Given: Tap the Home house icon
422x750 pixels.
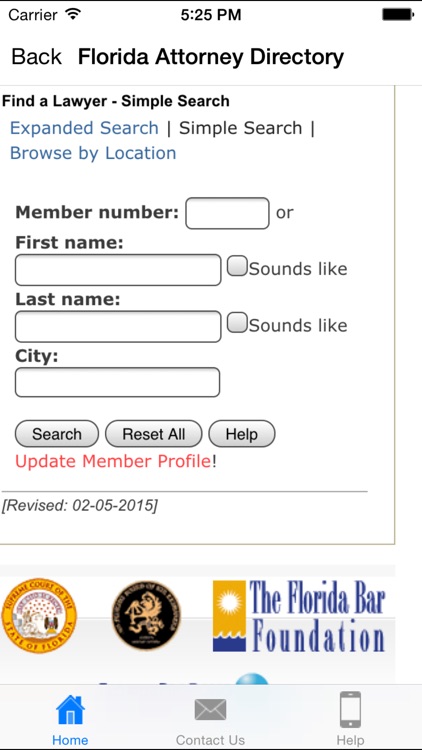Looking at the screenshot, I should click(70, 710).
